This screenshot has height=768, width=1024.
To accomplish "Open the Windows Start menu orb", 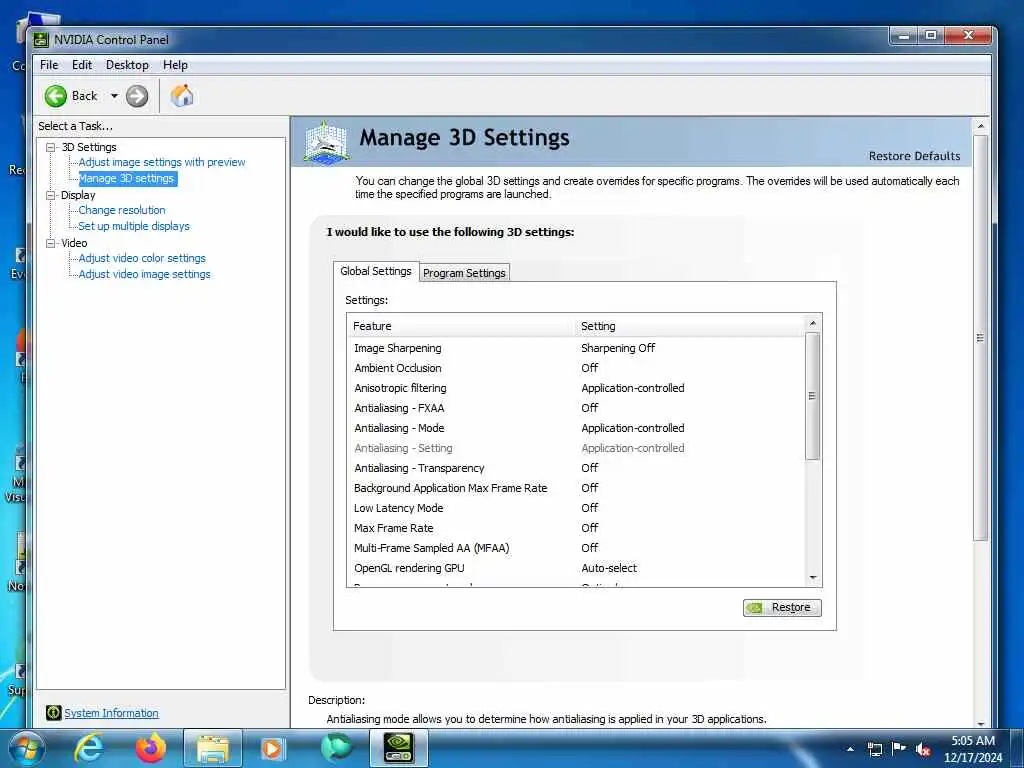I will (x=26, y=749).
